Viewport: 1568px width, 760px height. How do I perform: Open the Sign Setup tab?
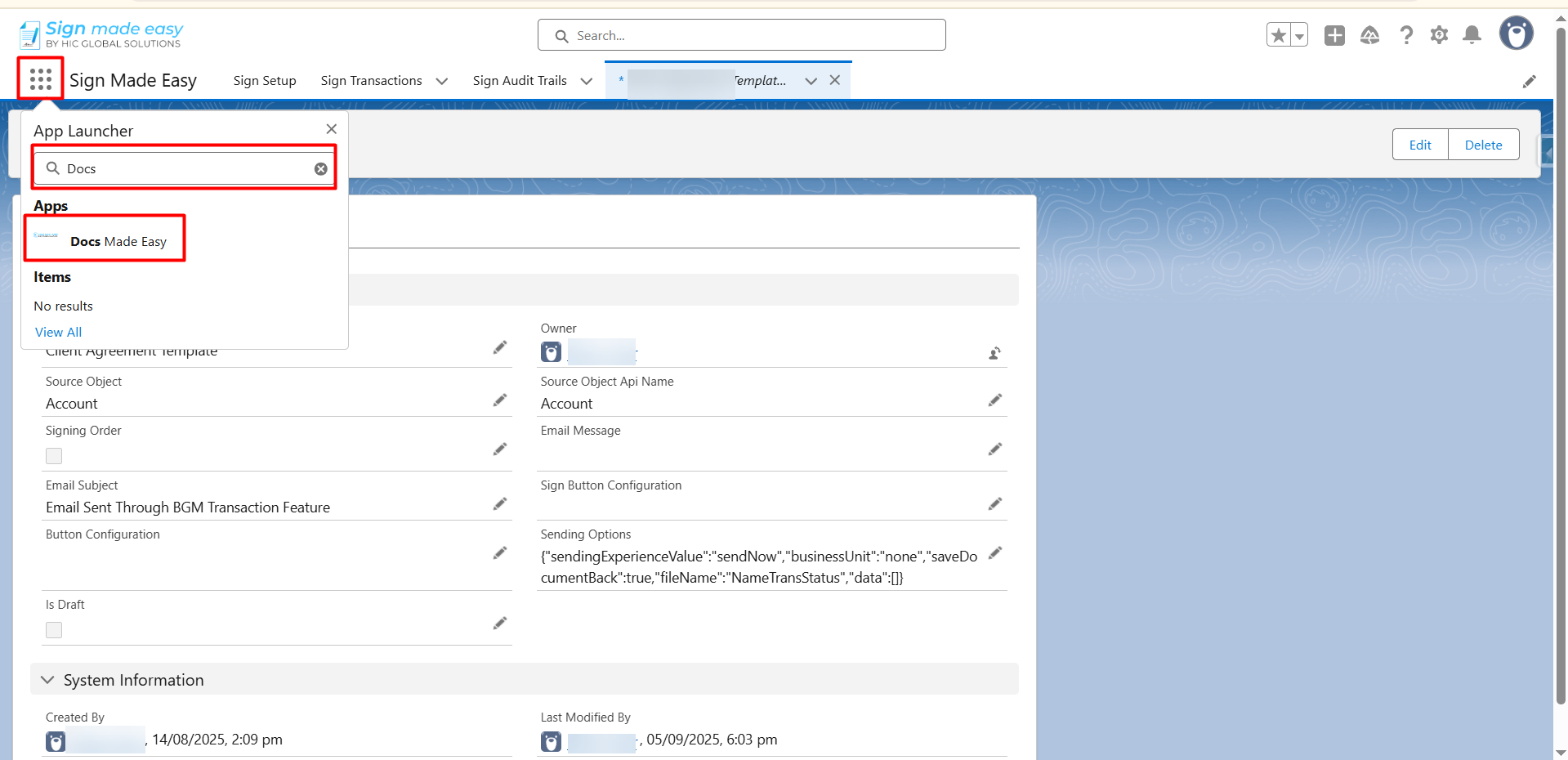(264, 81)
